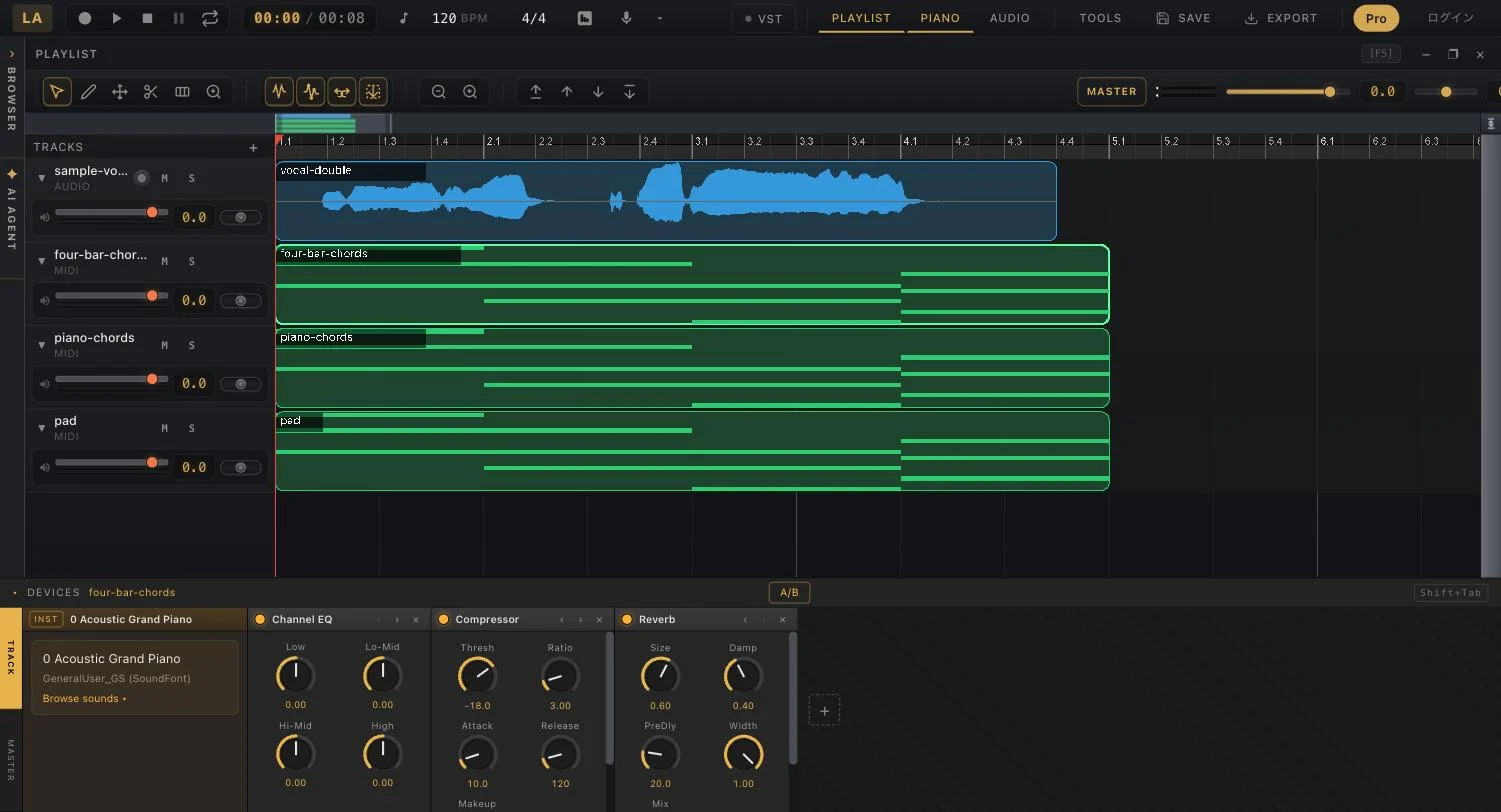Click the VST button

click(764, 18)
